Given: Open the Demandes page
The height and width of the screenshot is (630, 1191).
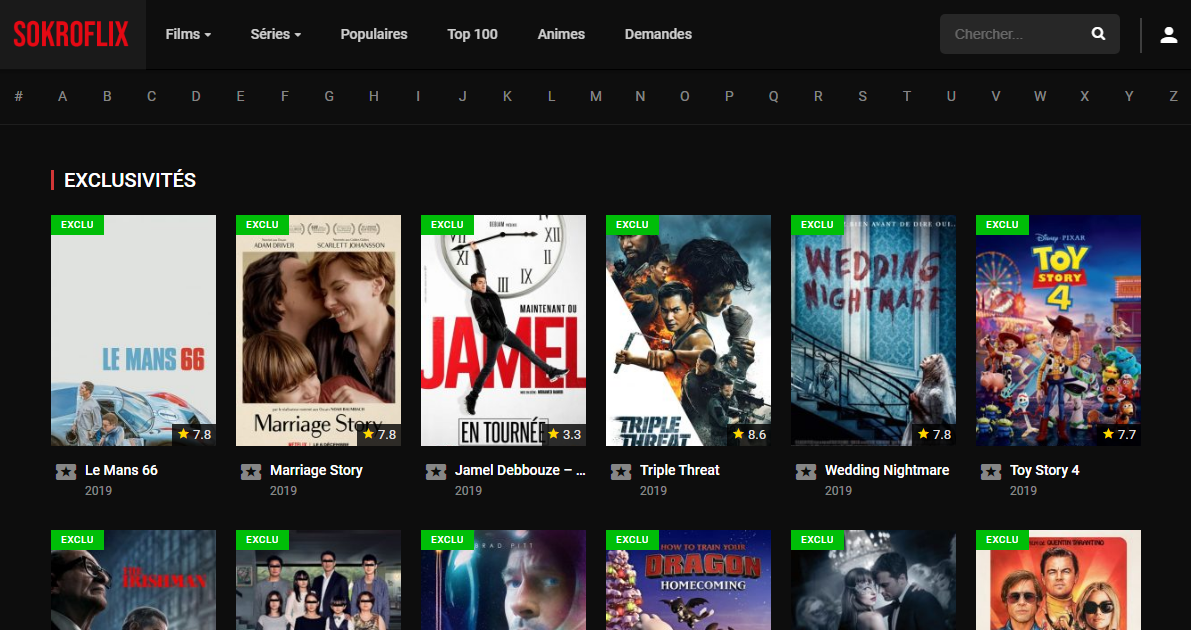Looking at the screenshot, I should [659, 34].
